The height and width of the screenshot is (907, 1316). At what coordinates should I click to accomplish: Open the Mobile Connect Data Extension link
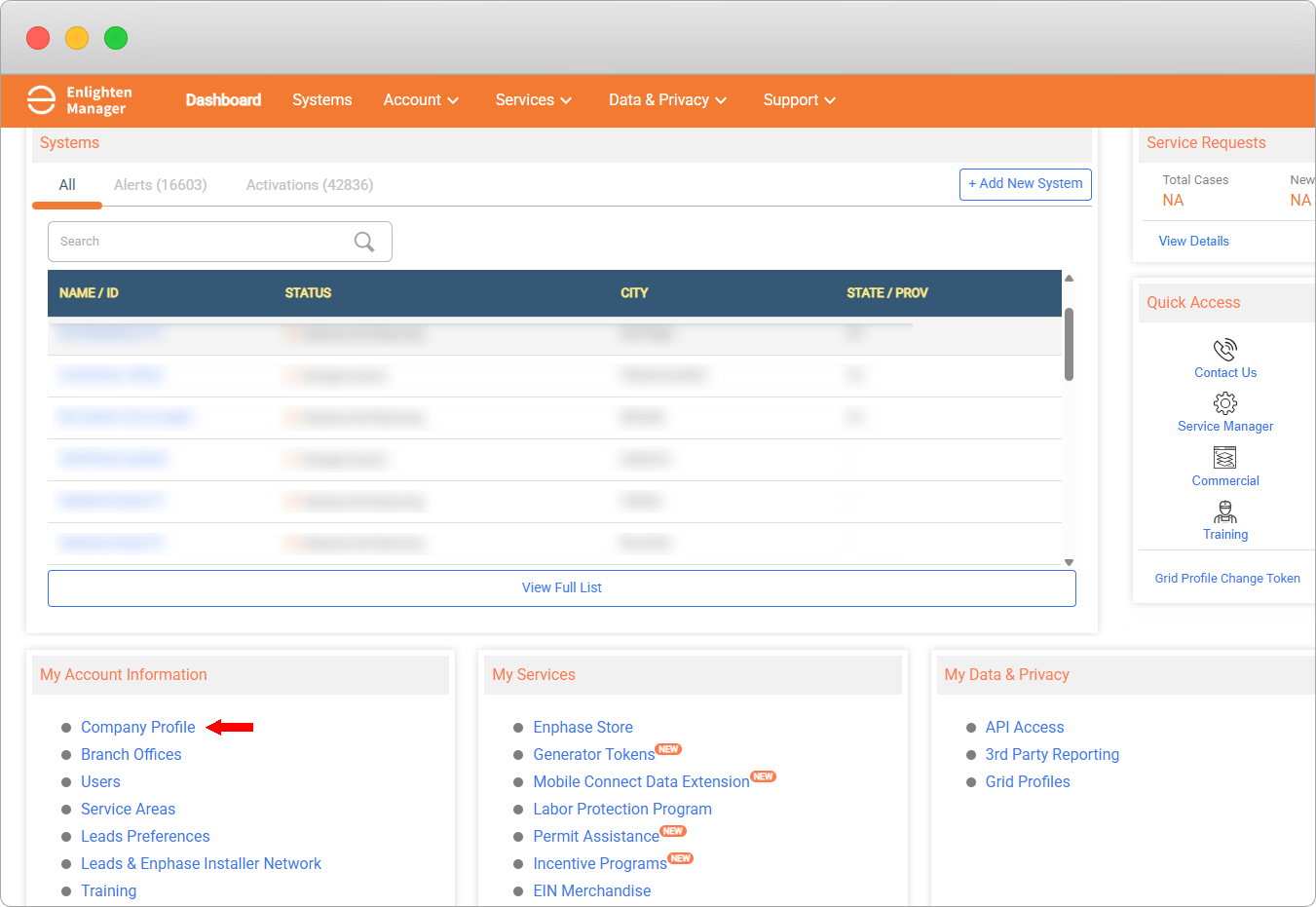pos(641,782)
